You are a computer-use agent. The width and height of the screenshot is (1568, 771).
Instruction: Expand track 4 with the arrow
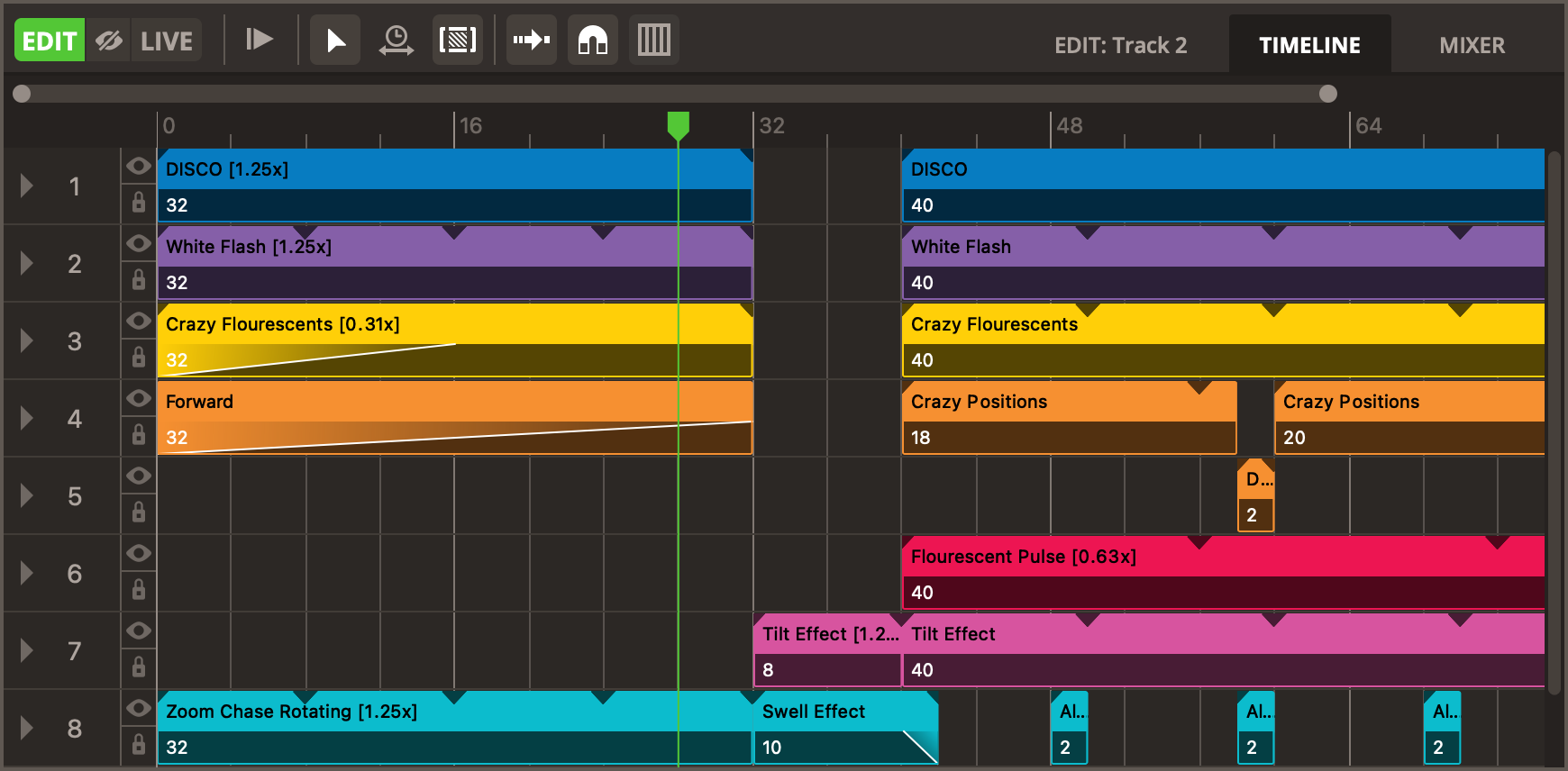pos(27,418)
